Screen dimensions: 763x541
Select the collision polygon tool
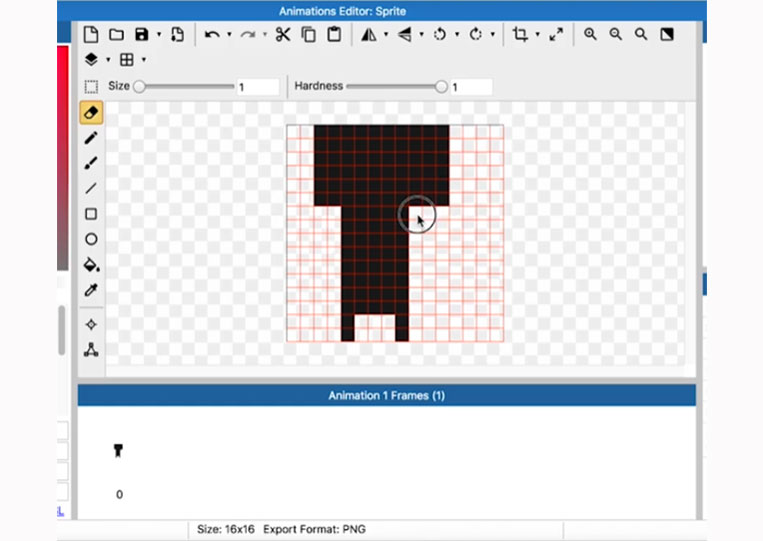click(x=91, y=350)
